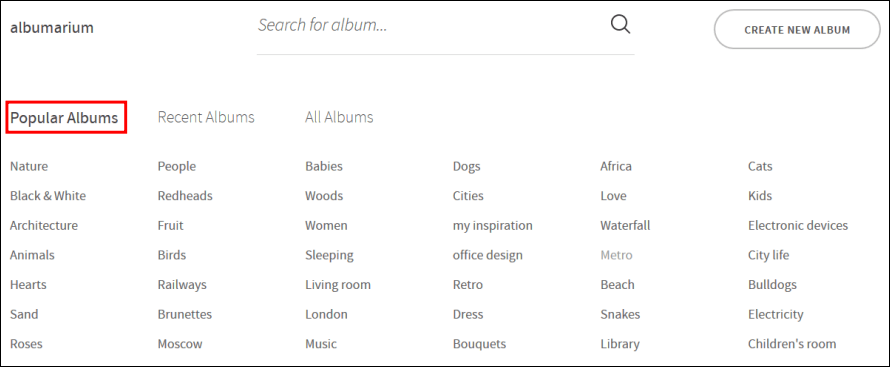
Task: Open the Metro album link
Action: 616,255
